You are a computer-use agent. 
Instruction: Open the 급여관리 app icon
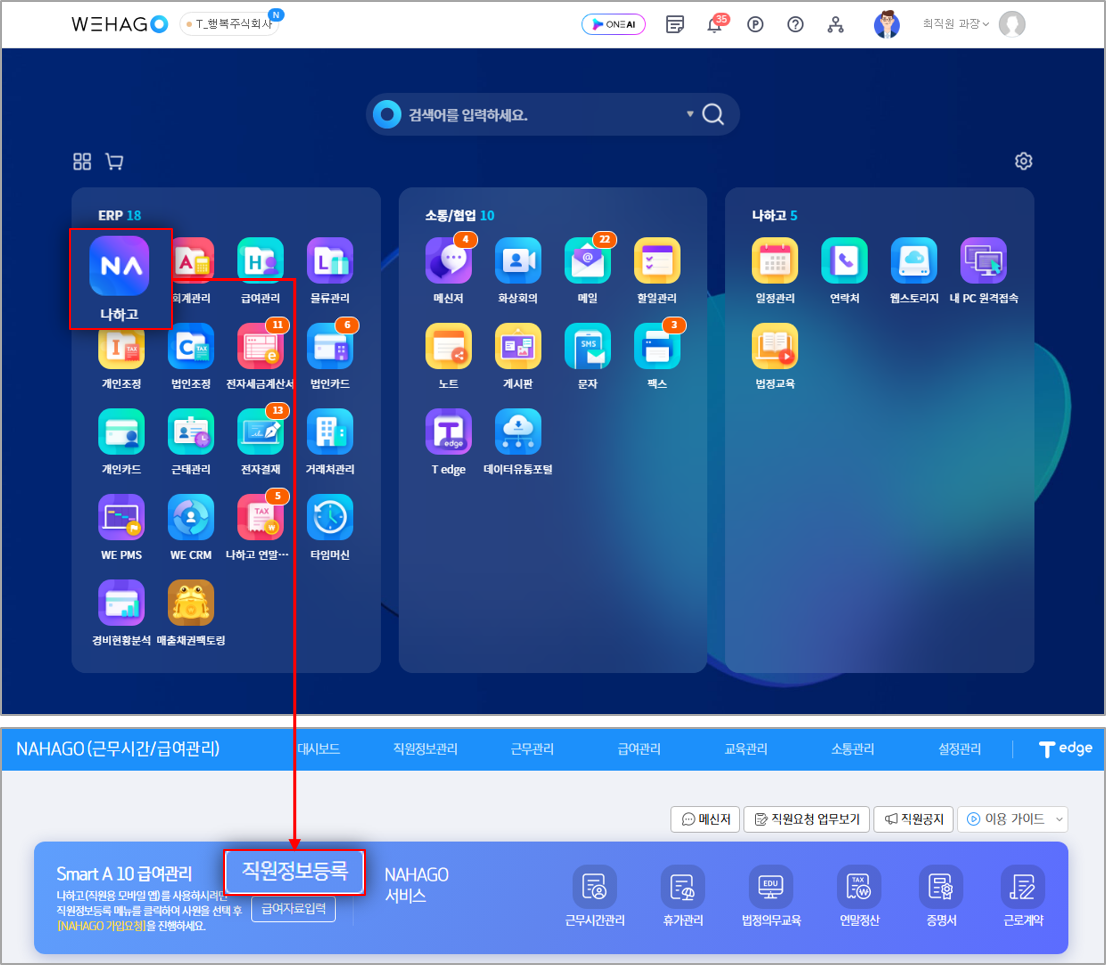point(260,261)
